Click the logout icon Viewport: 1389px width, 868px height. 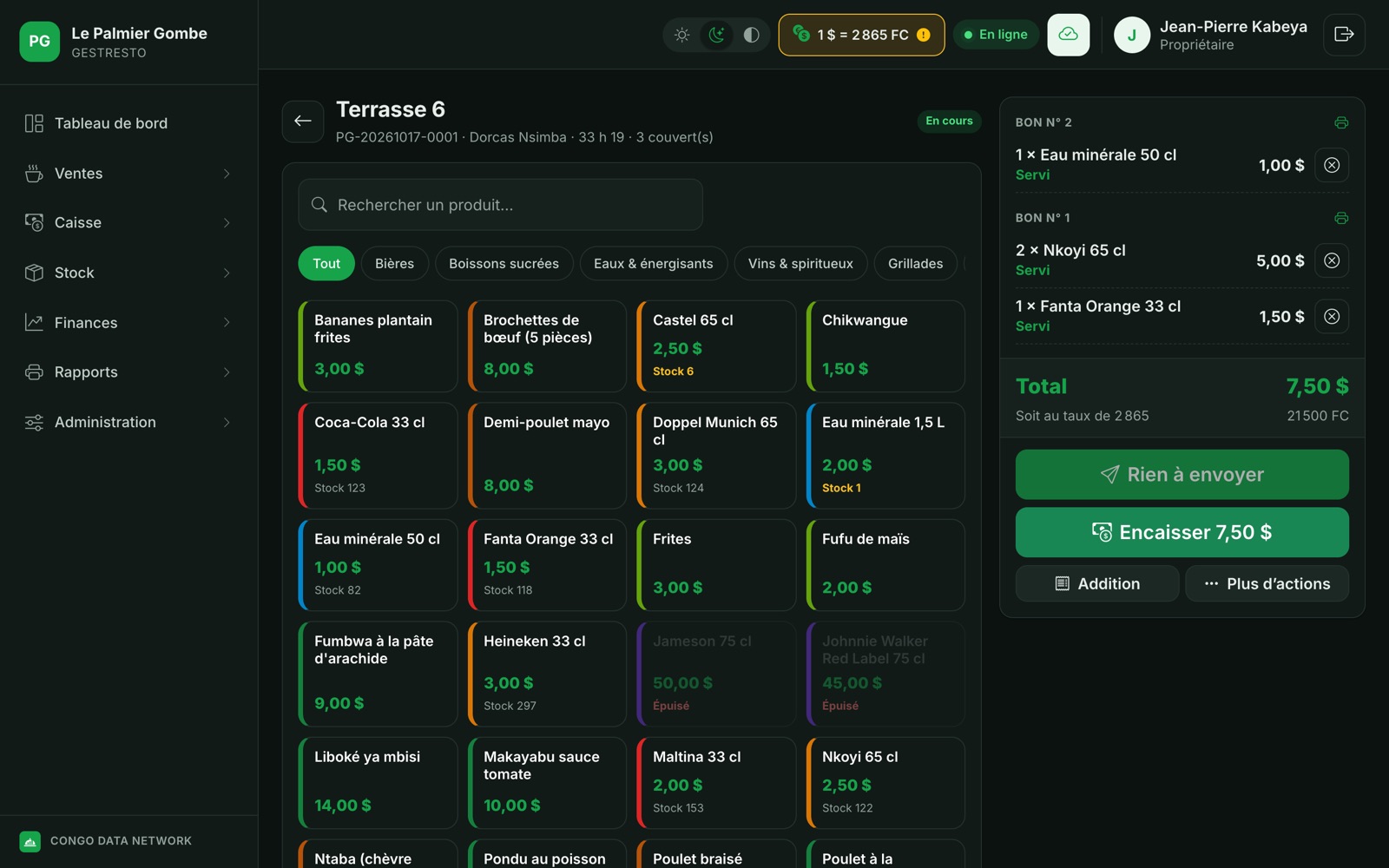1344,35
